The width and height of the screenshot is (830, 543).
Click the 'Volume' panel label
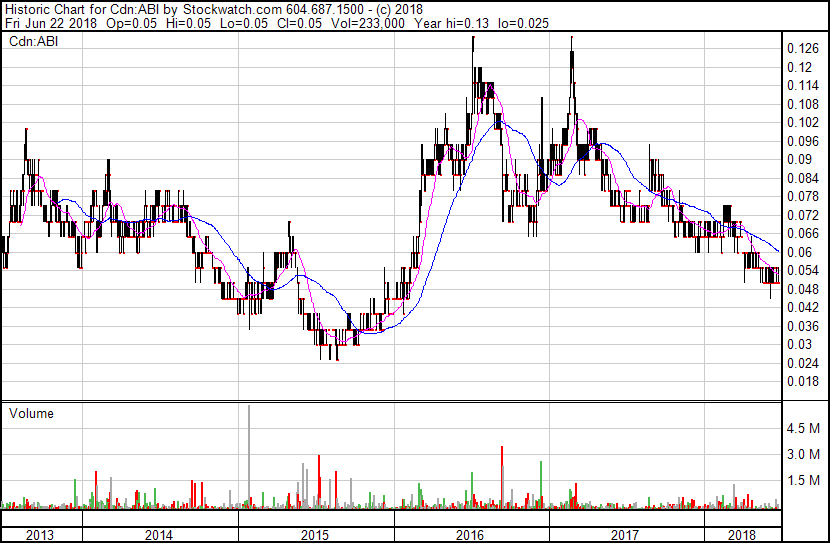click(31, 413)
